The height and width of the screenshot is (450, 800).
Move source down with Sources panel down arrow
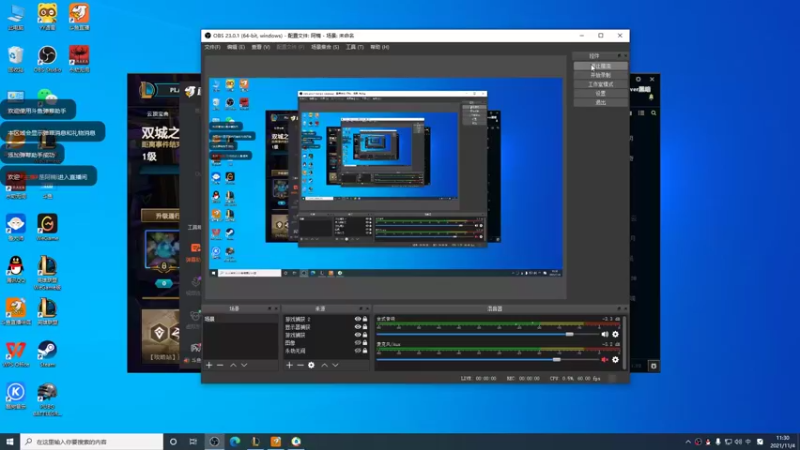coord(335,365)
